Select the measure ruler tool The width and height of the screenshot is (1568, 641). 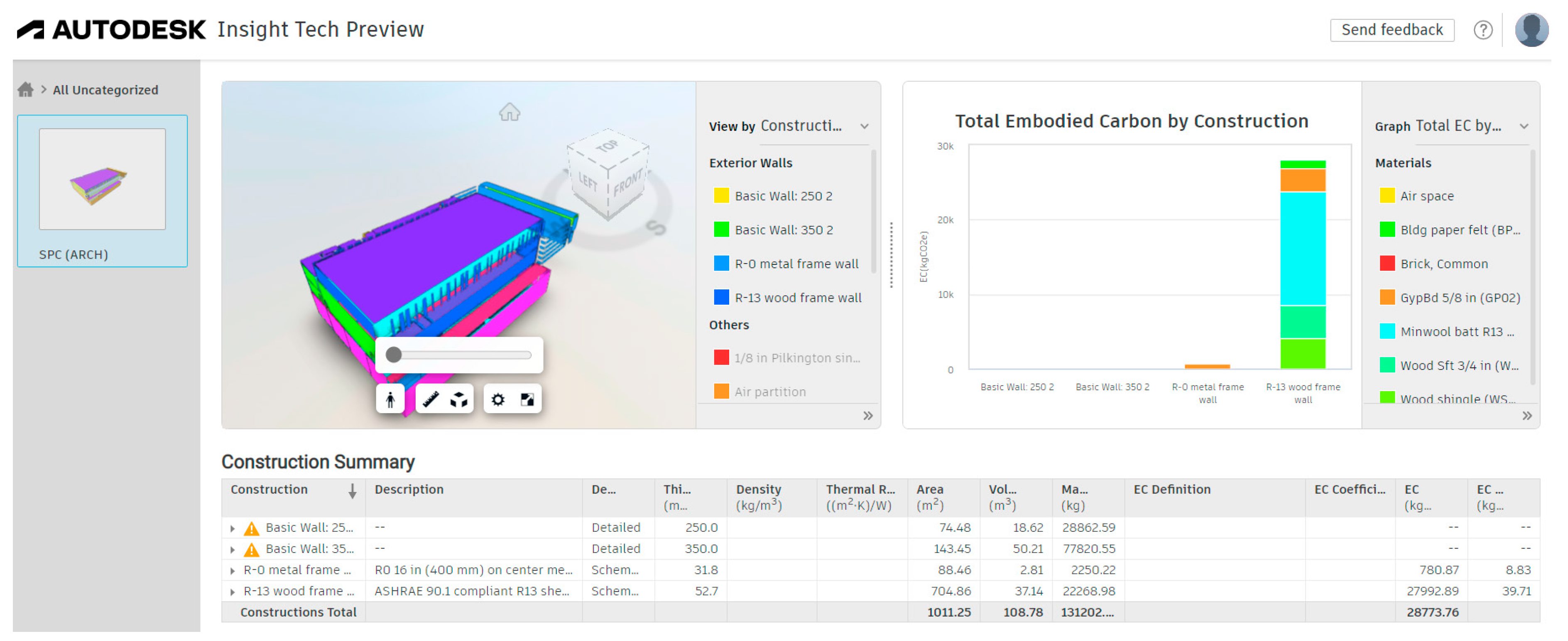tap(430, 399)
